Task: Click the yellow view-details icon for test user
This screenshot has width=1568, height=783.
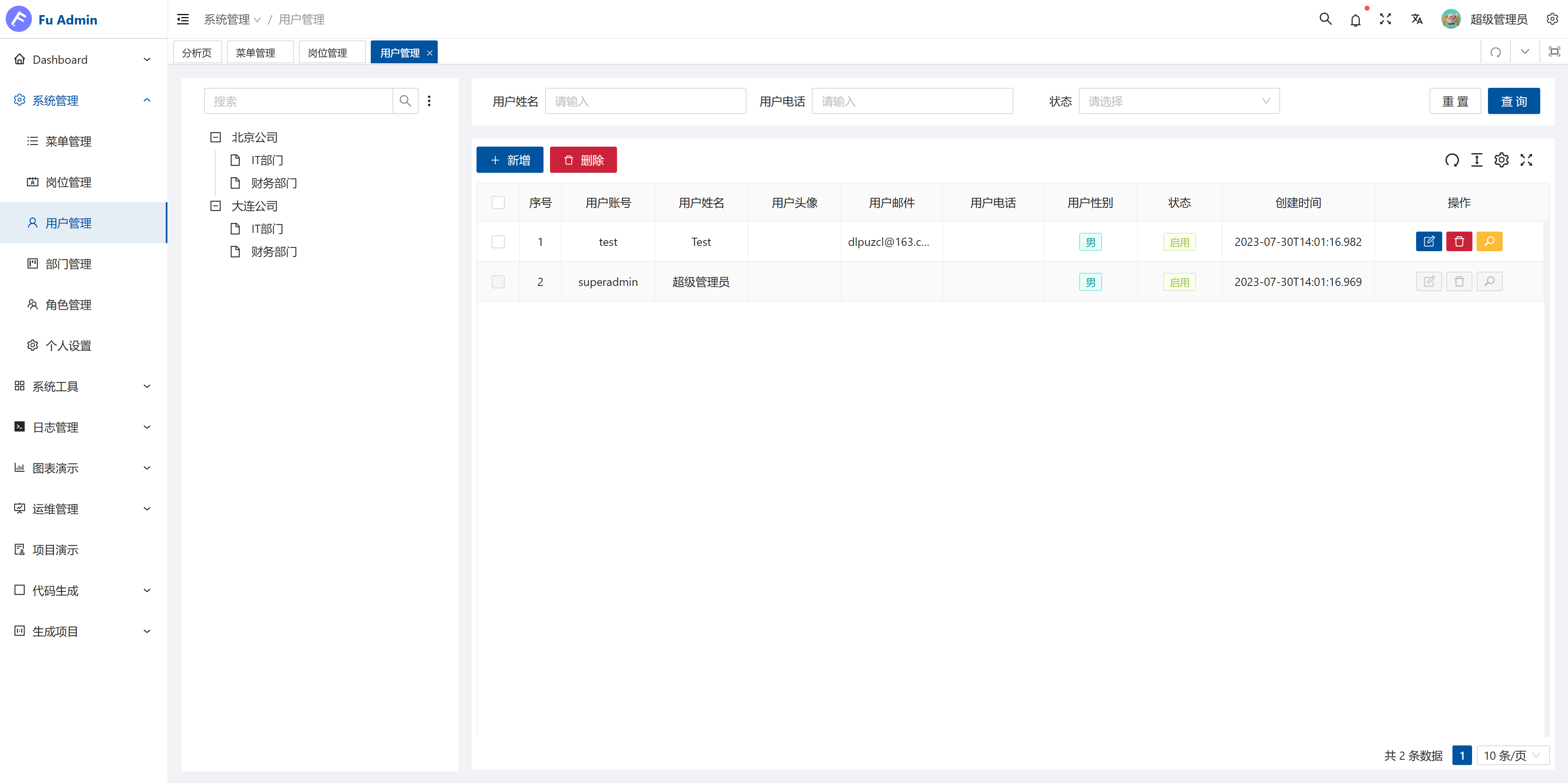Action: click(1489, 242)
